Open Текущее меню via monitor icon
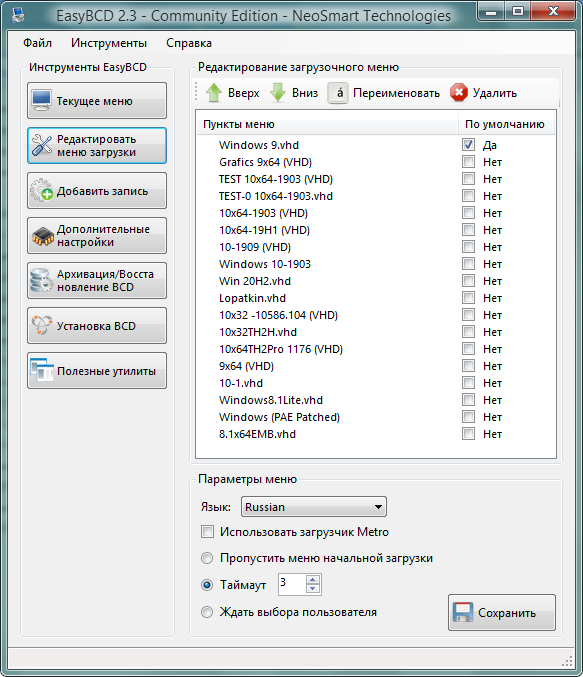This screenshot has width=583, height=677. pos(41,101)
